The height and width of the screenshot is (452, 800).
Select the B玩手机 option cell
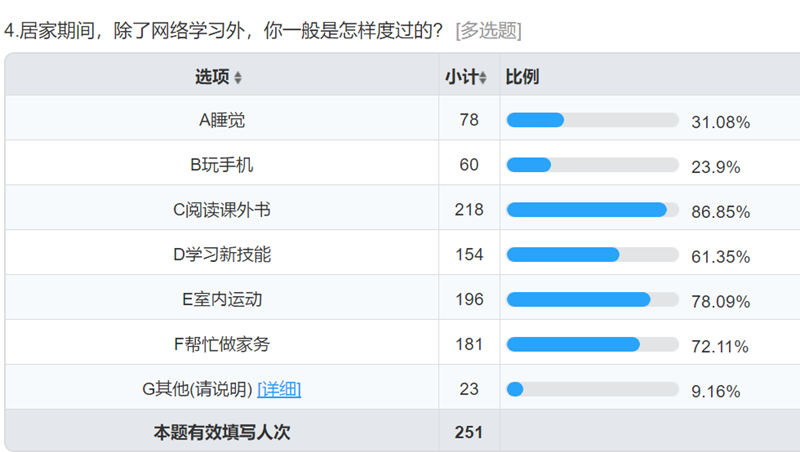(221, 165)
